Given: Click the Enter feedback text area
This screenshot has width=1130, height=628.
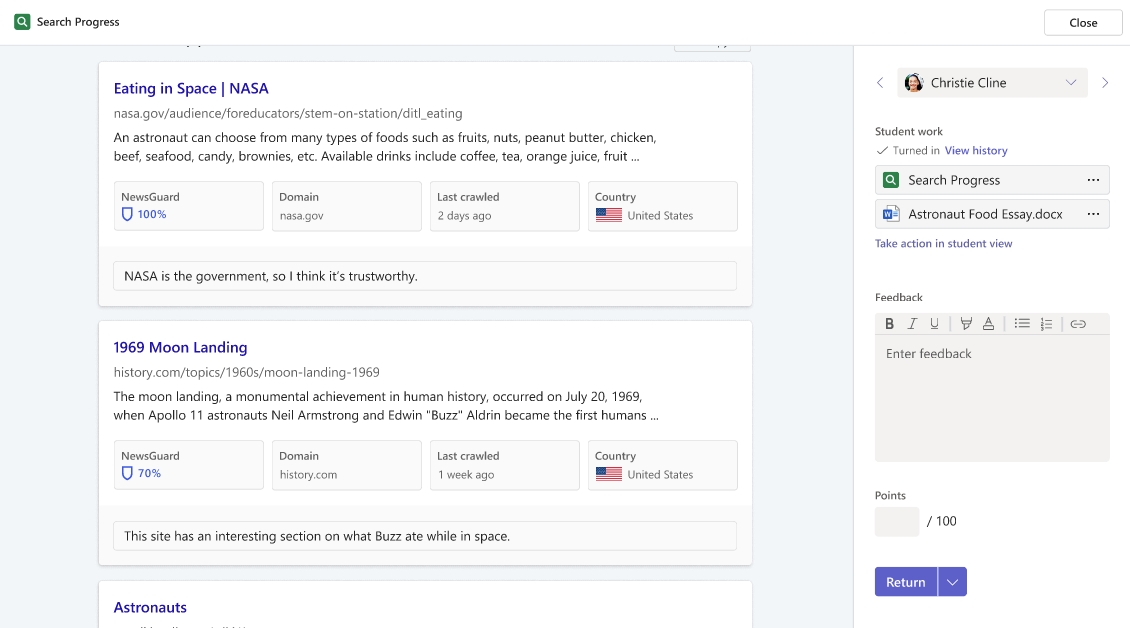Looking at the screenshot, I should (991, 397).
